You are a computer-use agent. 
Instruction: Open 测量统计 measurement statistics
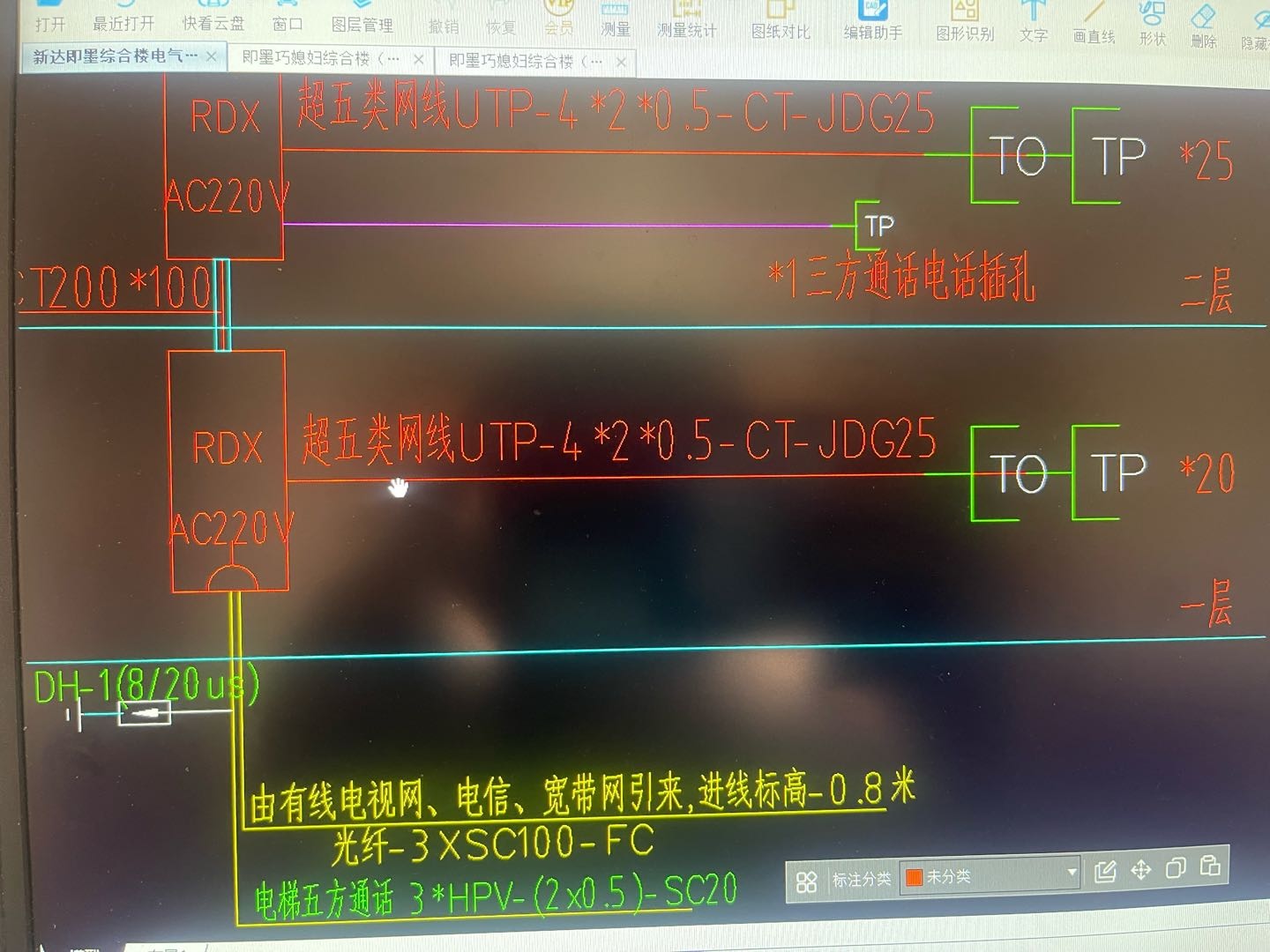tap(687, 20)
